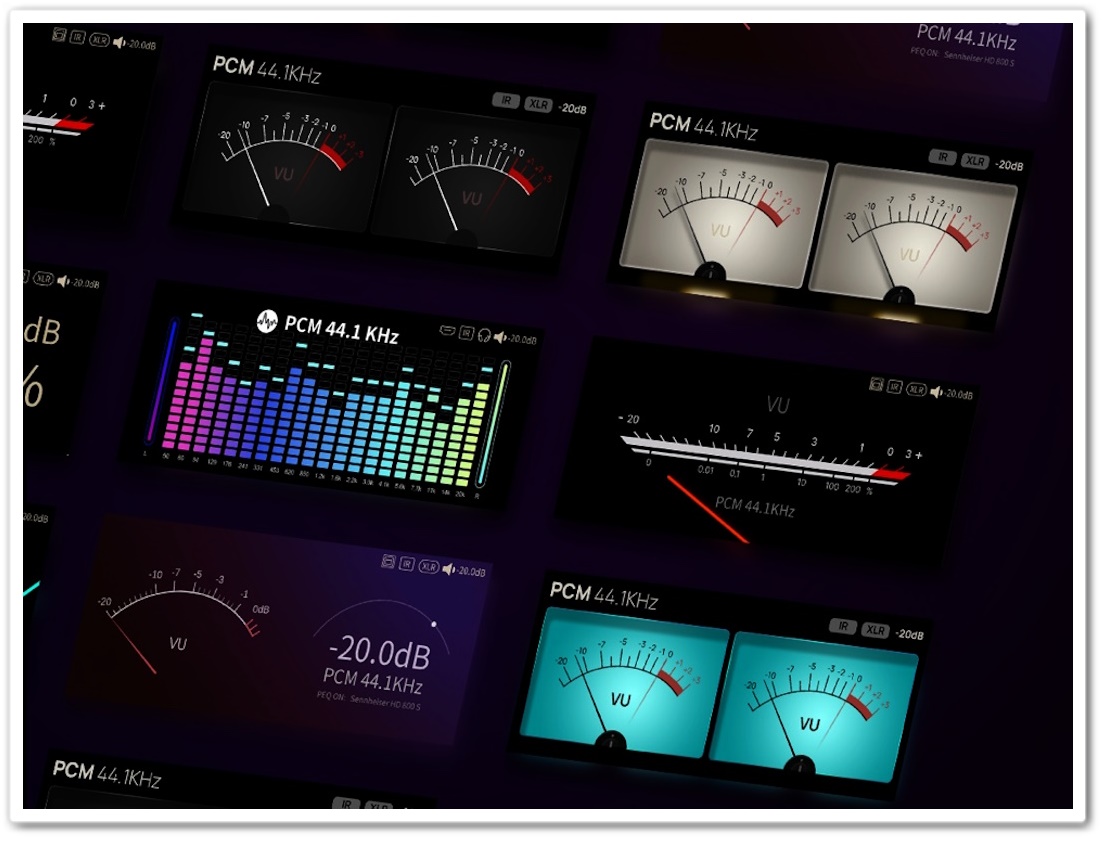Select the input source icon on the linear VU screen

876,384
